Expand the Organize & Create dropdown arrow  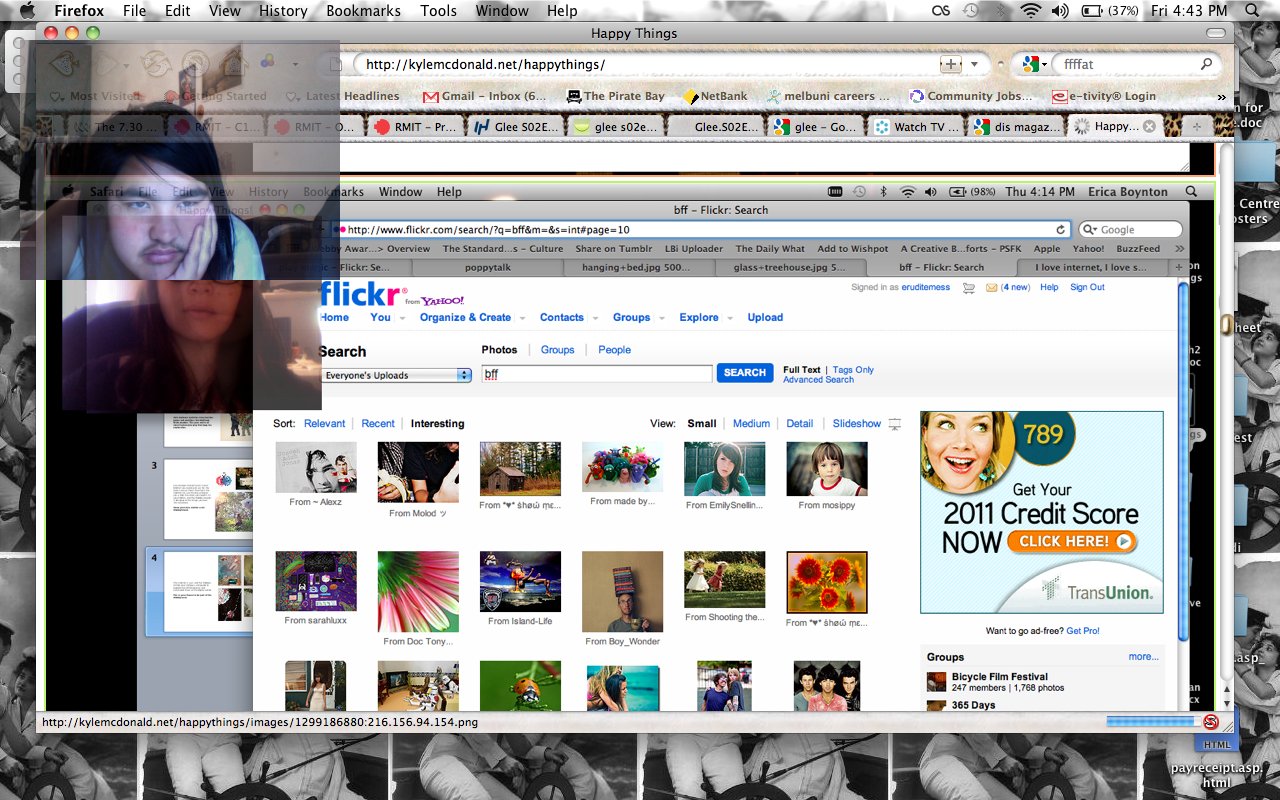[521, 318]
